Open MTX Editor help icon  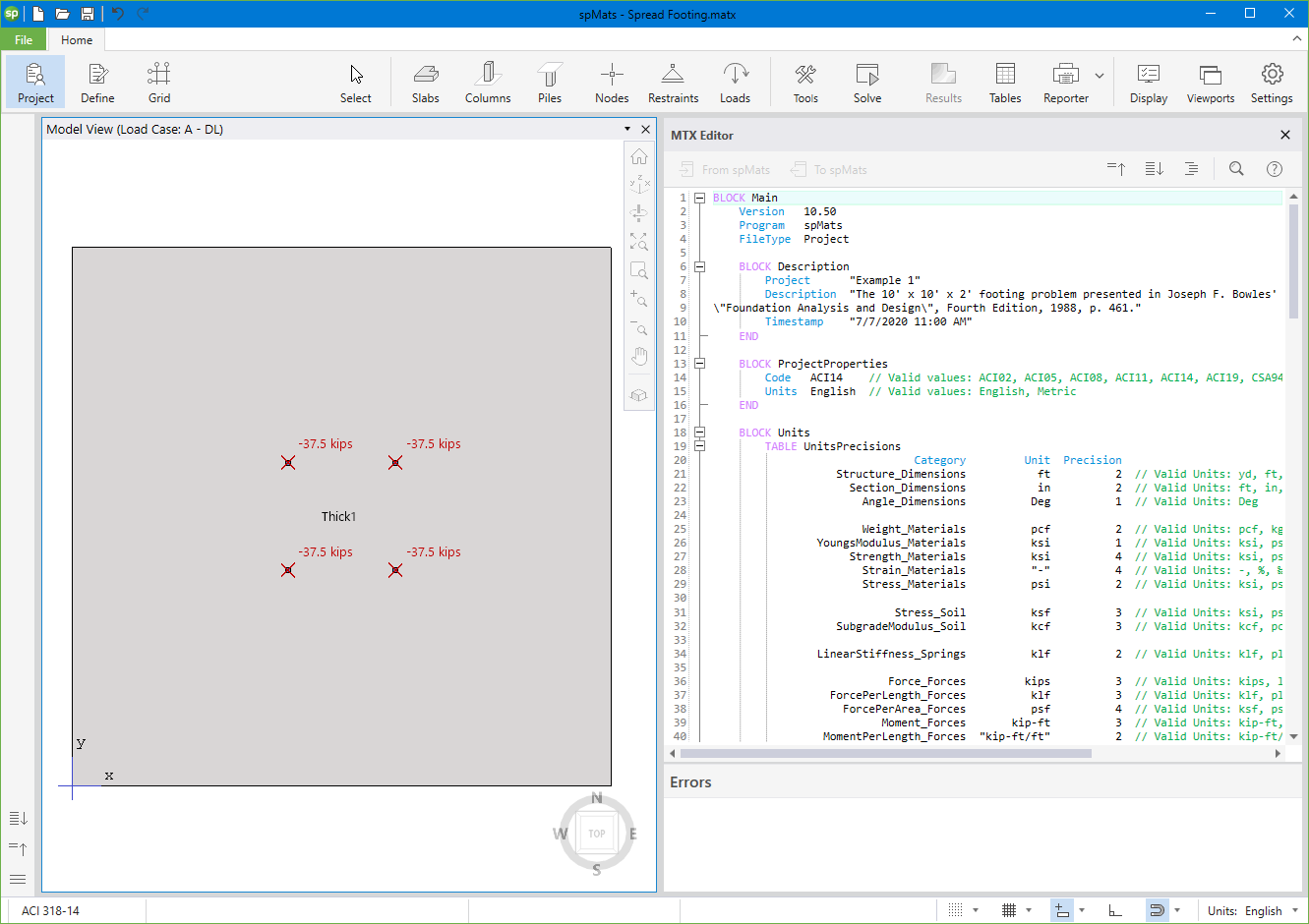[x=1275, y=169]
